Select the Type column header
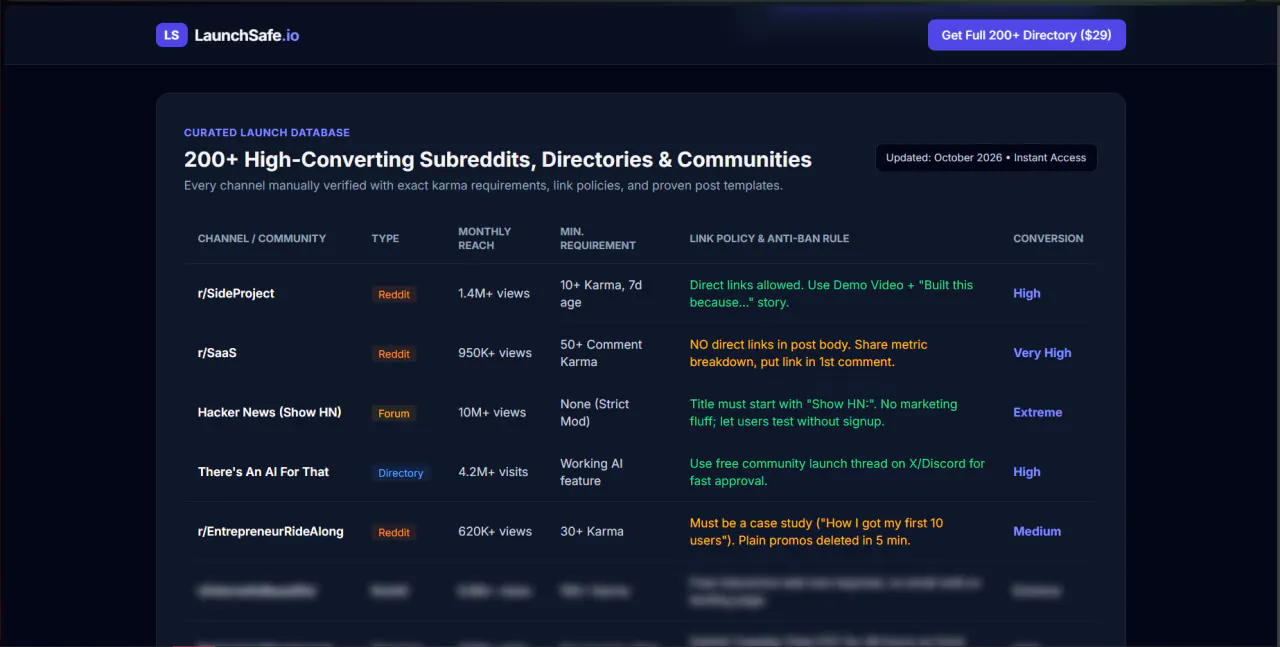The image size is (1280, 647). tap(385, 239)
